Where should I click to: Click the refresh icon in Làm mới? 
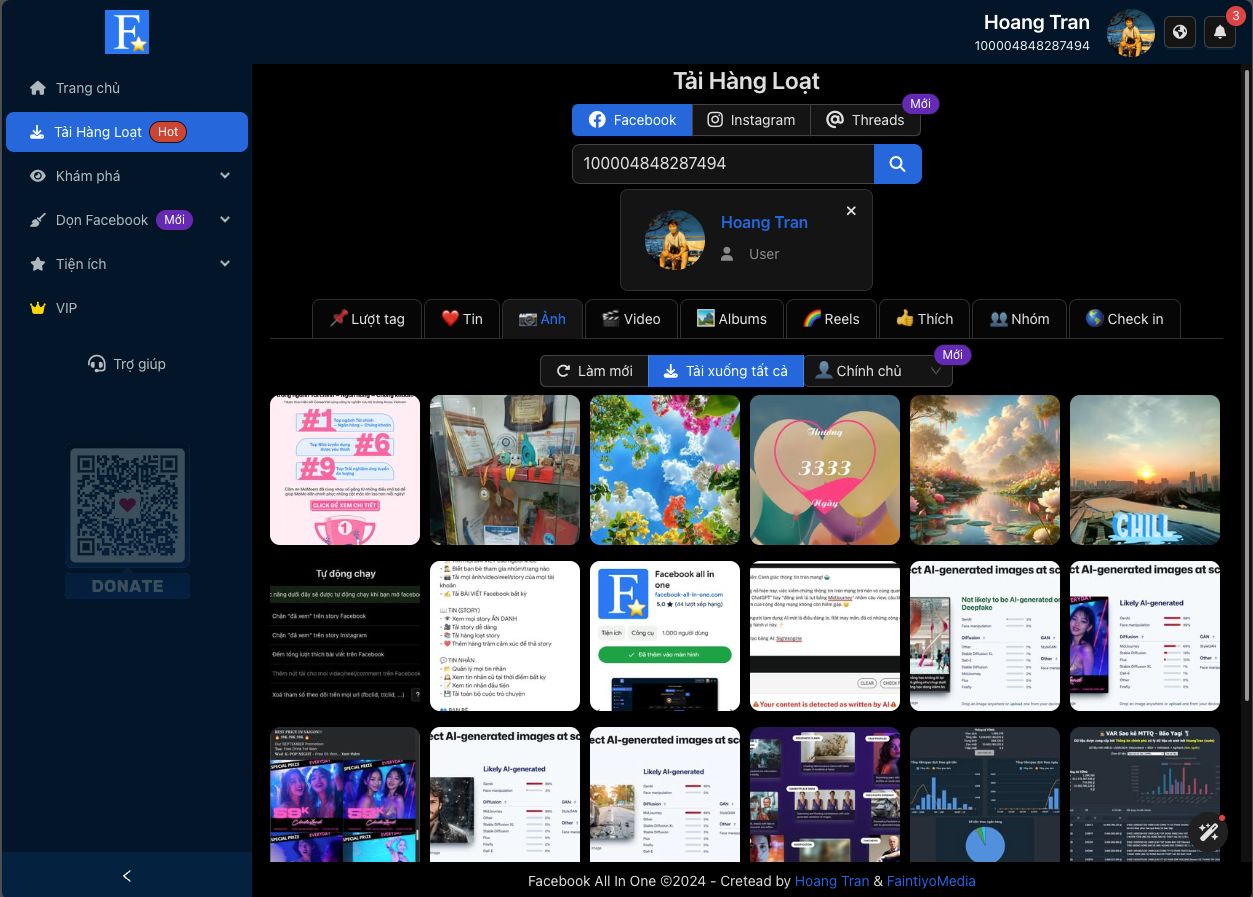tap(564, 371)
